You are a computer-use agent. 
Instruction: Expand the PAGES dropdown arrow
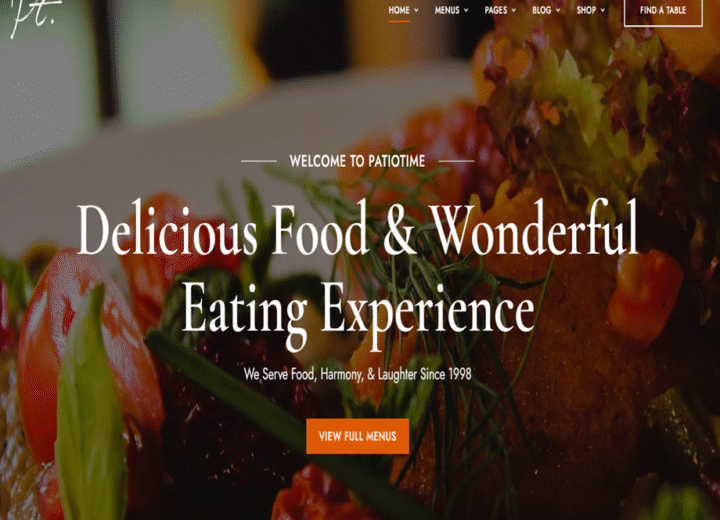(514, 10)
